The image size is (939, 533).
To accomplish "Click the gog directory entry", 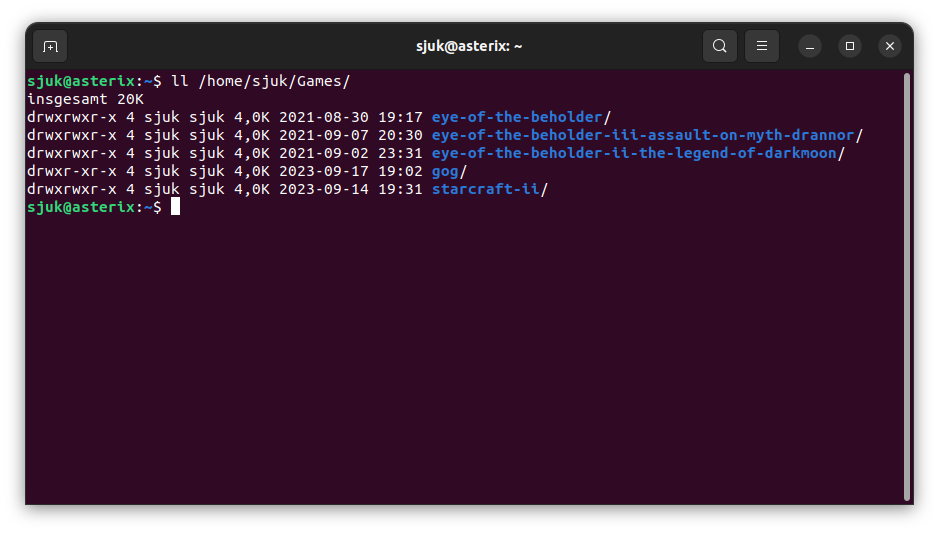I will (x=445, y=171).
